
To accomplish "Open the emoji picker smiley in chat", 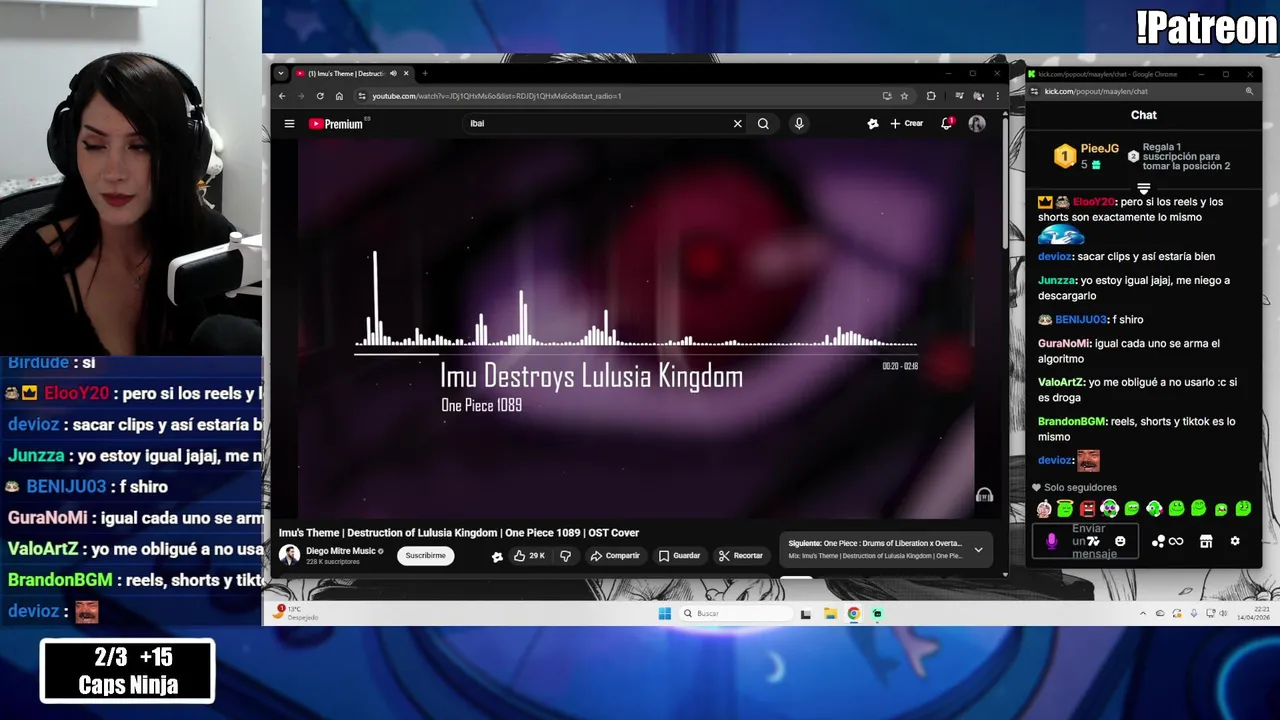I will (1120, 541).
